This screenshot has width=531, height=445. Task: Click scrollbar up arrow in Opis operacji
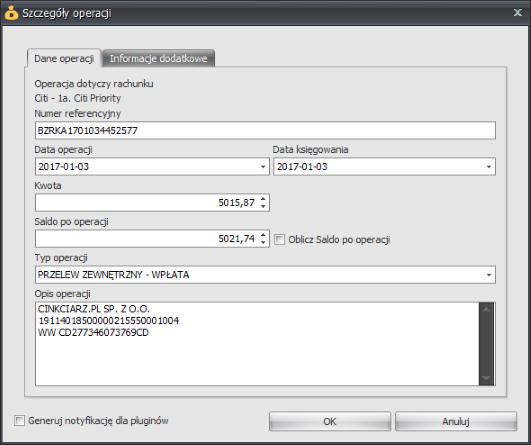point(487,309)
